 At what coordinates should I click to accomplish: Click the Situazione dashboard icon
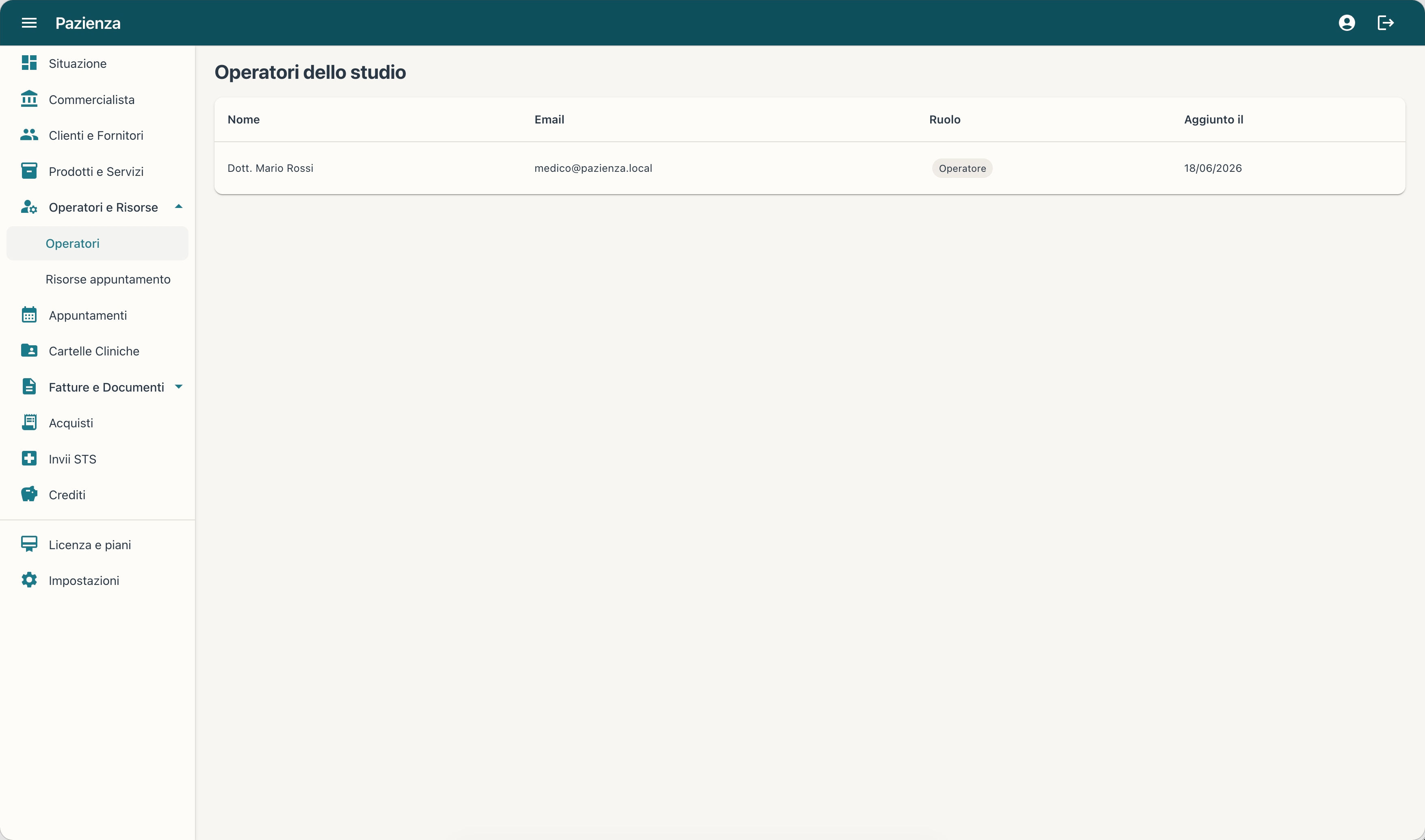pos(29,63)
